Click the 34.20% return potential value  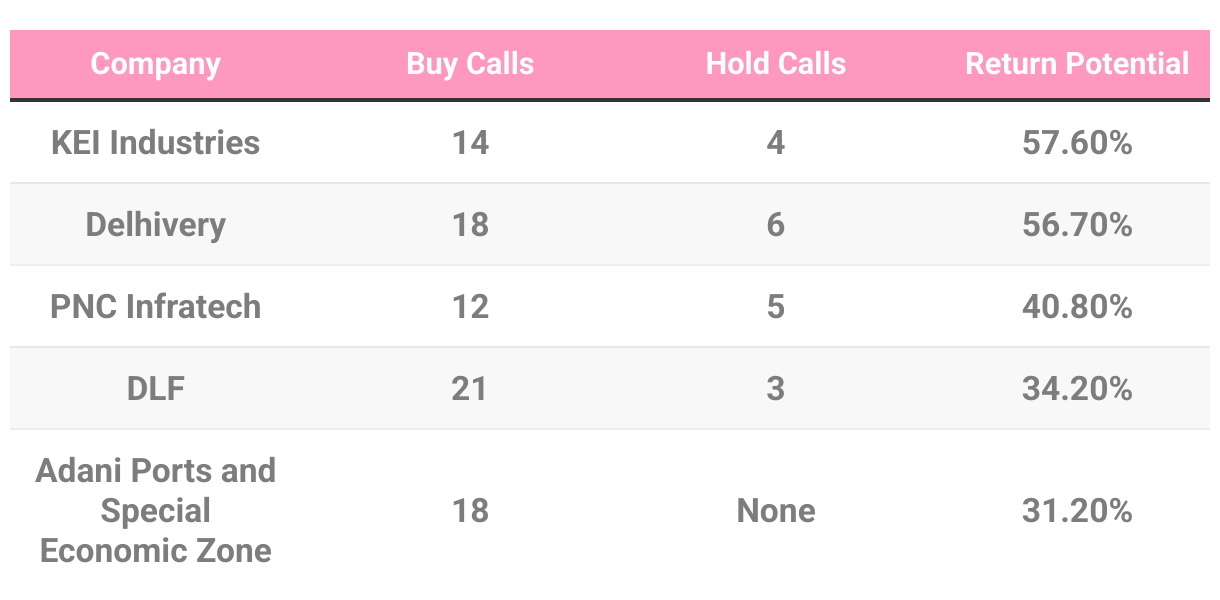[x=1077, y=388]
